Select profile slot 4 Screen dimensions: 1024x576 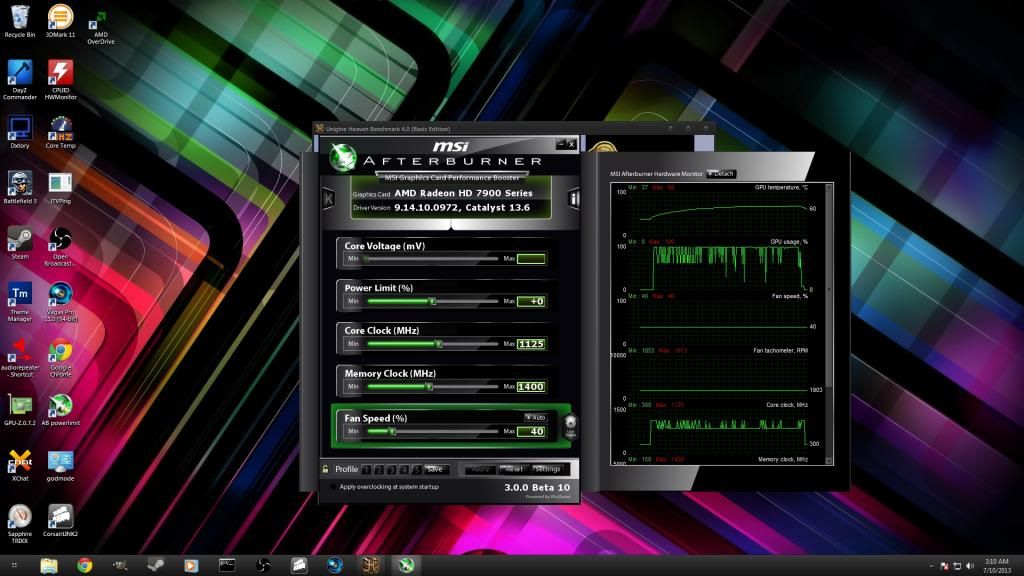pyautogui.click(x=404, y=469)
